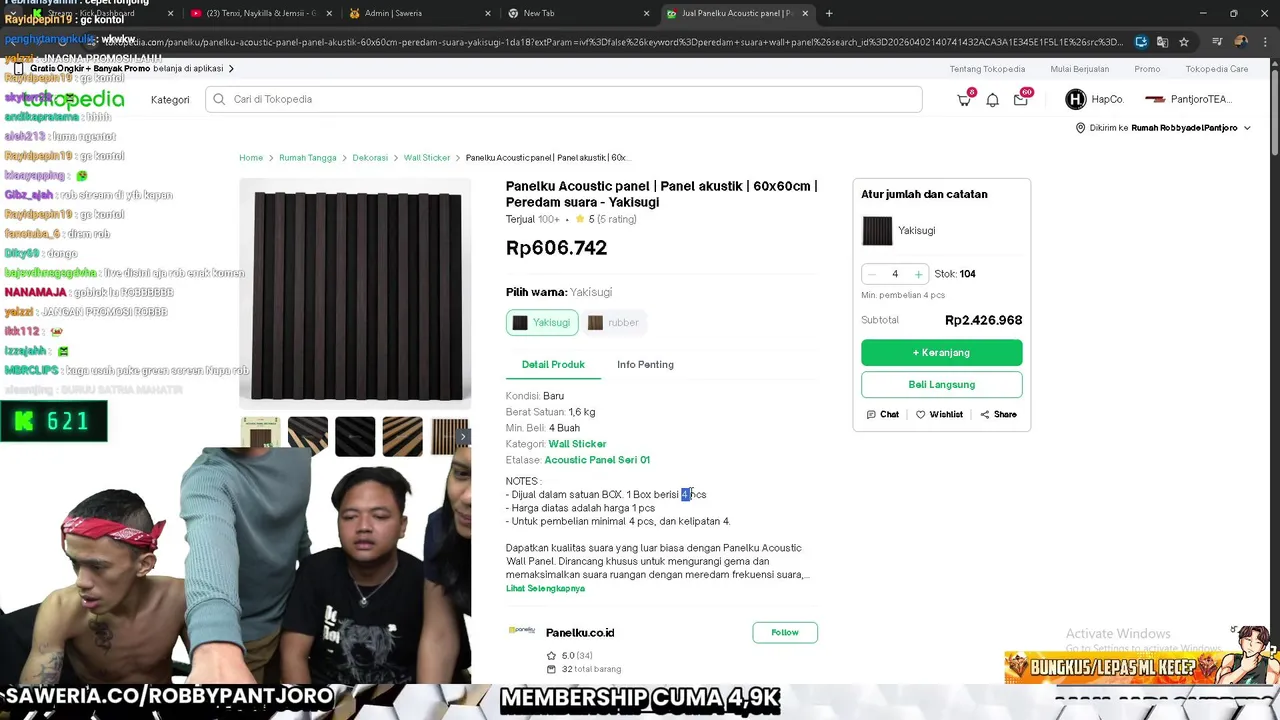
Task: Bookmark page with star icon
Action: click(1184, 42)
